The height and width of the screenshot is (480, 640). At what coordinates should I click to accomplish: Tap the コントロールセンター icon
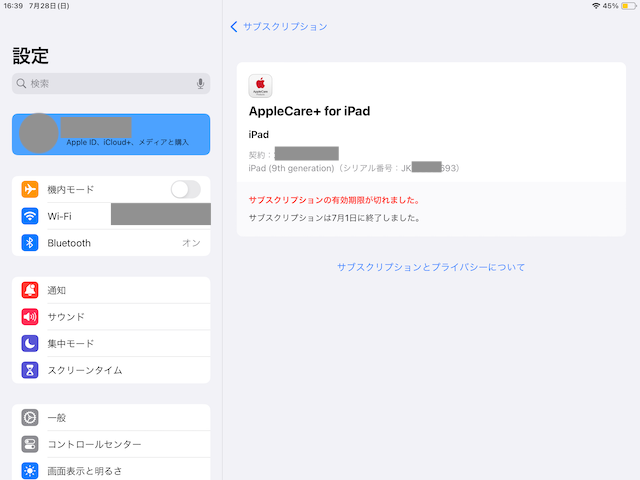30,444
